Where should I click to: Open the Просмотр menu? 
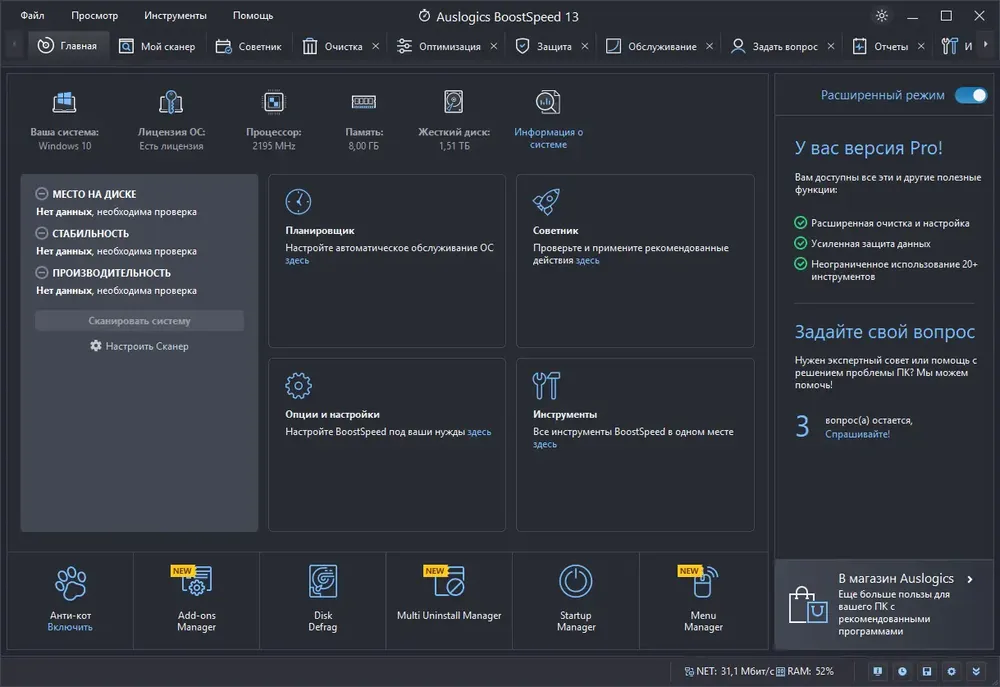click(x=94, y=15)
